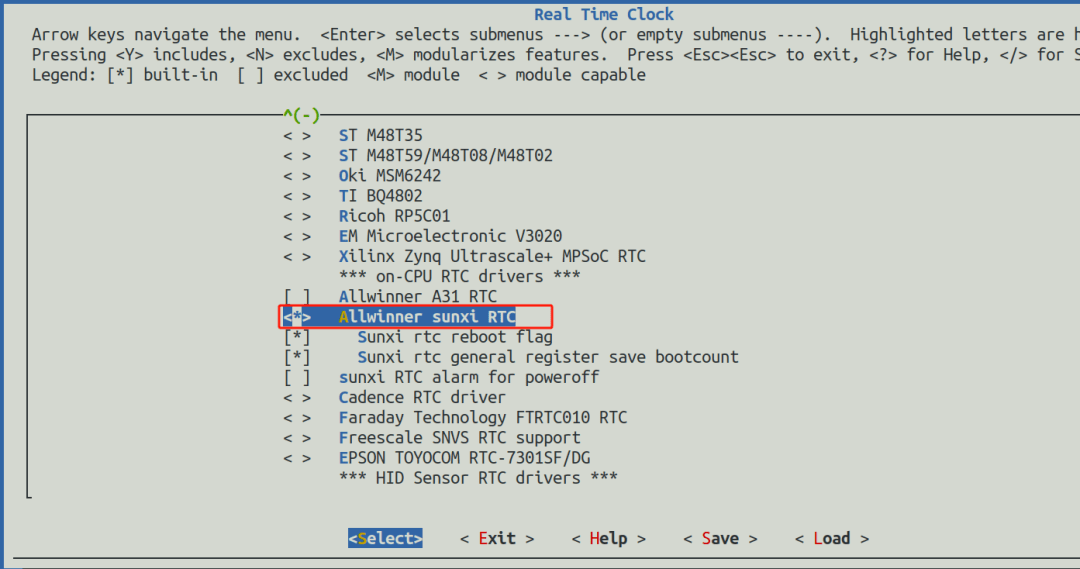Select EPSON TOYOCOM RTC-7301SF/DG entry
The height and width of the screenshot is (569, 1080).
tap(464, 458)
